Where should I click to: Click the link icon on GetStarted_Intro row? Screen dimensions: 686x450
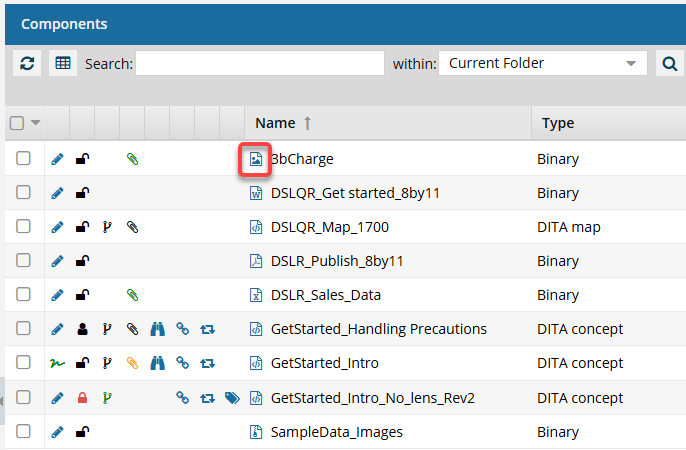click(182, 363)
